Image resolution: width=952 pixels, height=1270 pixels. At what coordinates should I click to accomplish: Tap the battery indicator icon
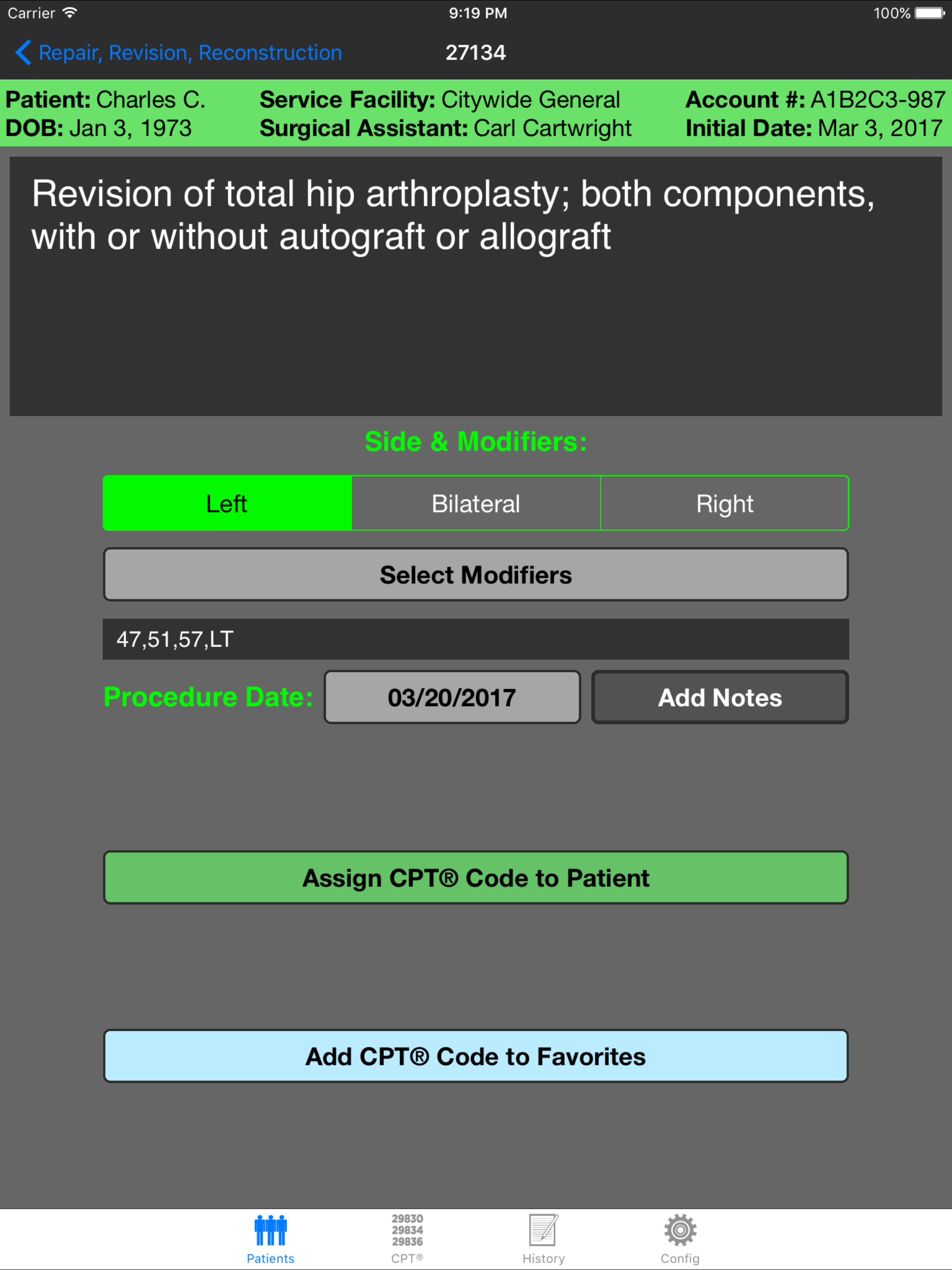click(929, 13)
